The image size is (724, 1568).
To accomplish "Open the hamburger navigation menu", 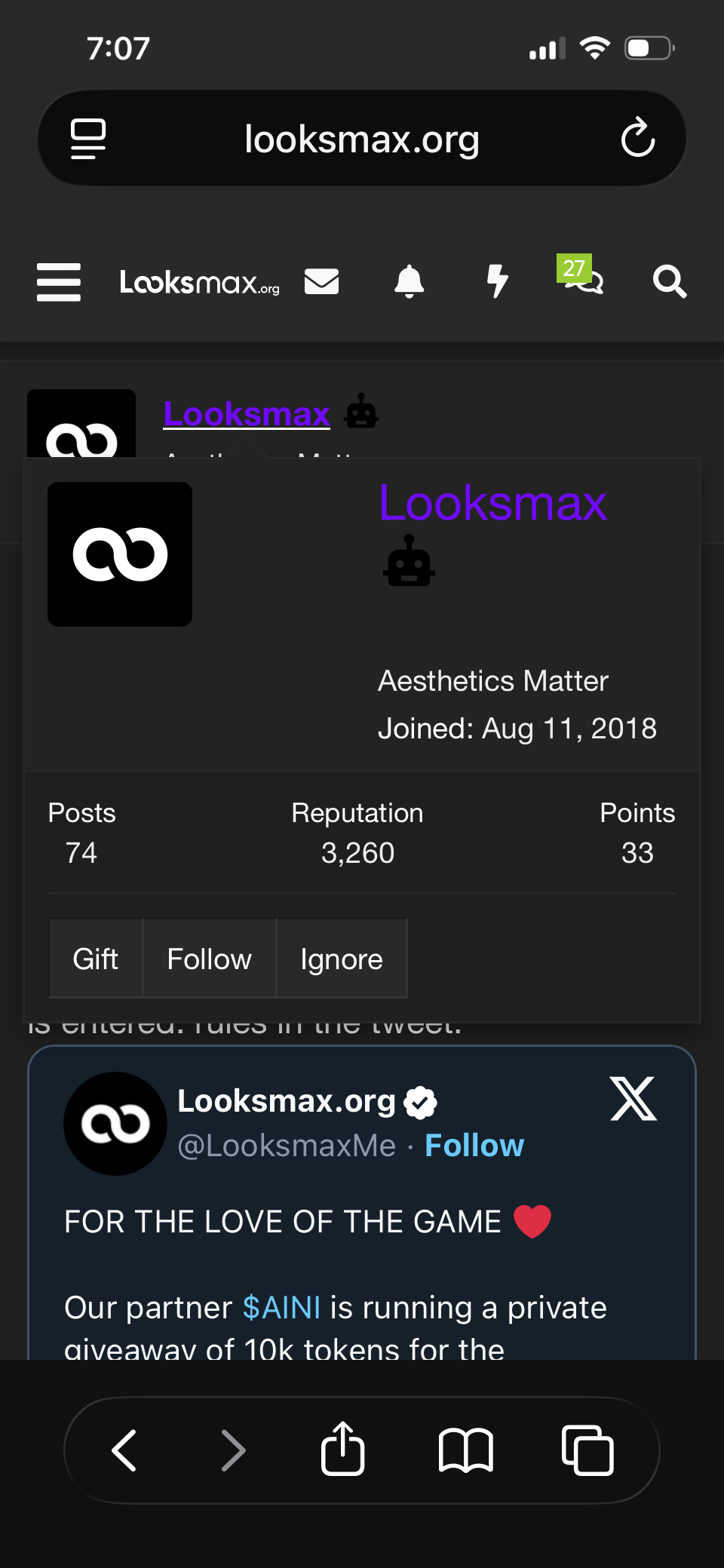I will click(x=59, y=282).
